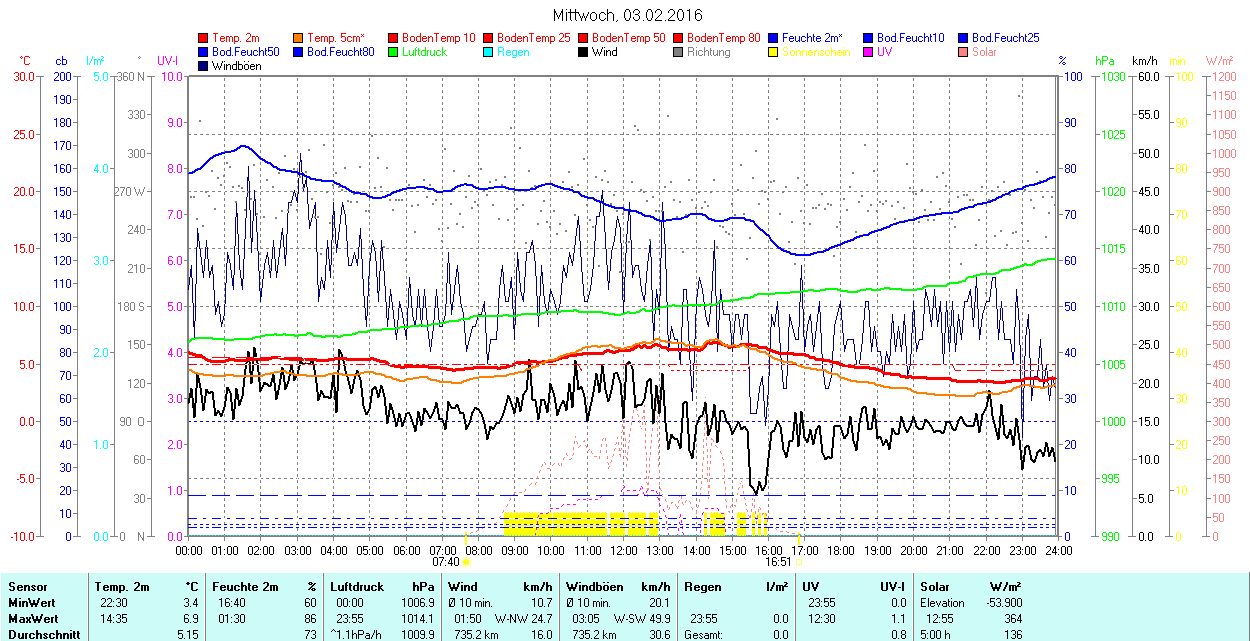Image resolution: width=1250 pixels, height=641 pixels.
Task: Click the 12:00 tick on time axis
Action: coord(624,550)
